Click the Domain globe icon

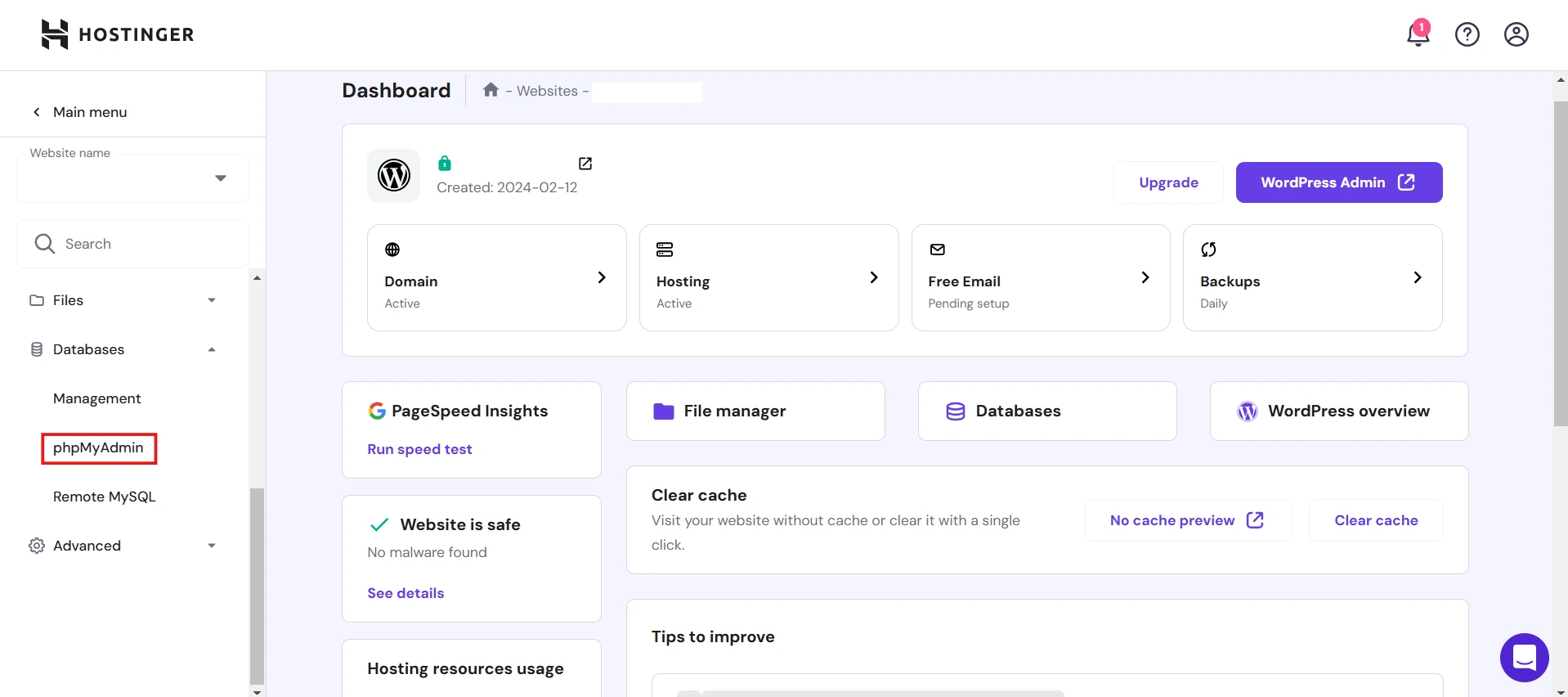[x=392, y=250]
